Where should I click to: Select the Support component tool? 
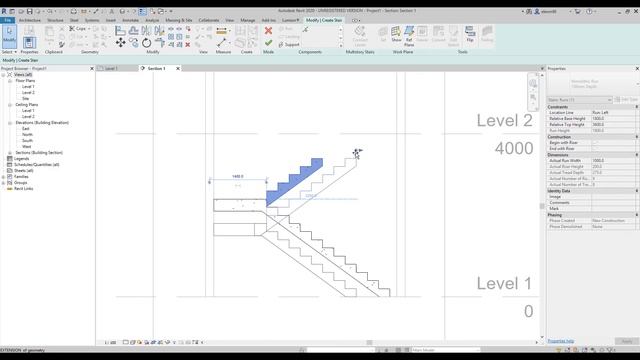(289, 44)
